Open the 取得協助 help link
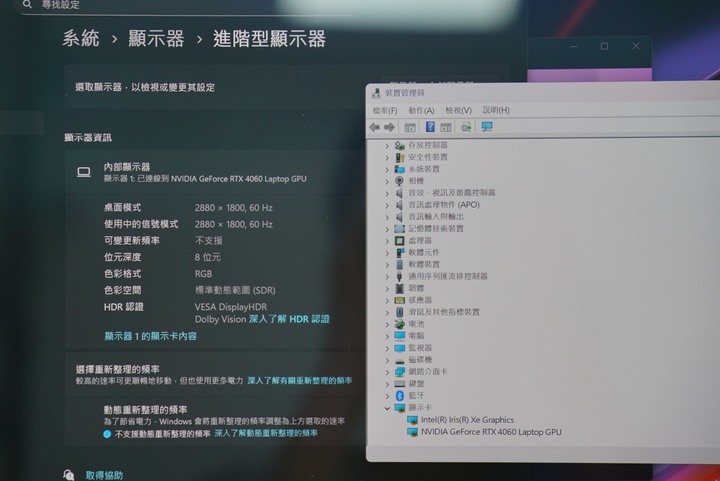Viewport: 720px width, 481px height. [x=104, y=475]
